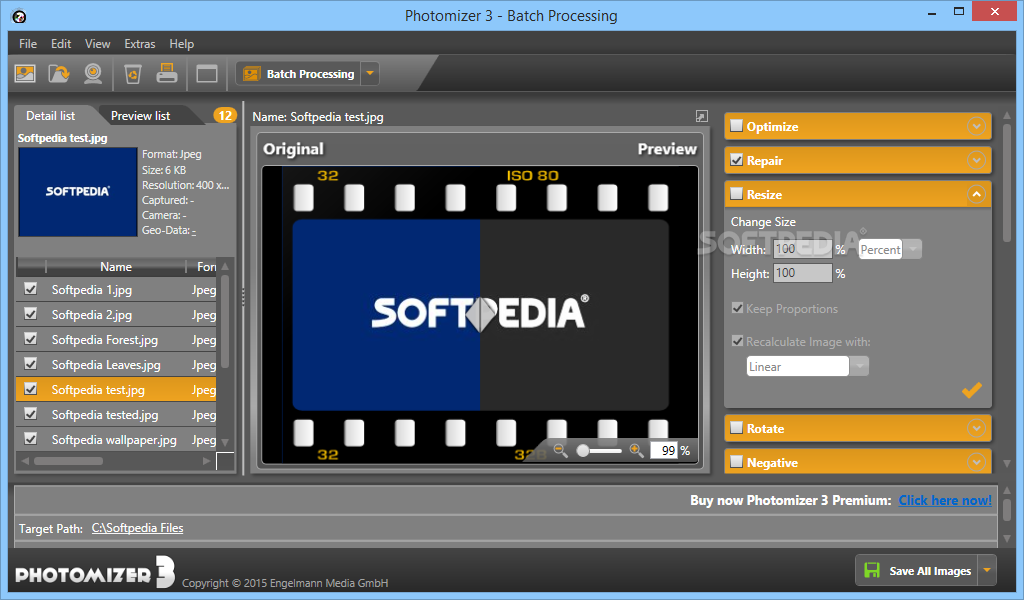
Task: Uncheck the Repair checkbox
Action: pyautogui.click(x=737, y=160)
